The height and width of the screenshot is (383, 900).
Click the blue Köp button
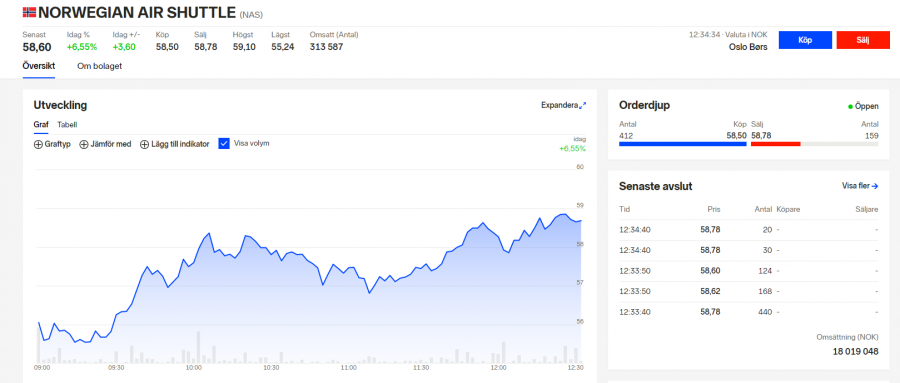coord(805,40)
